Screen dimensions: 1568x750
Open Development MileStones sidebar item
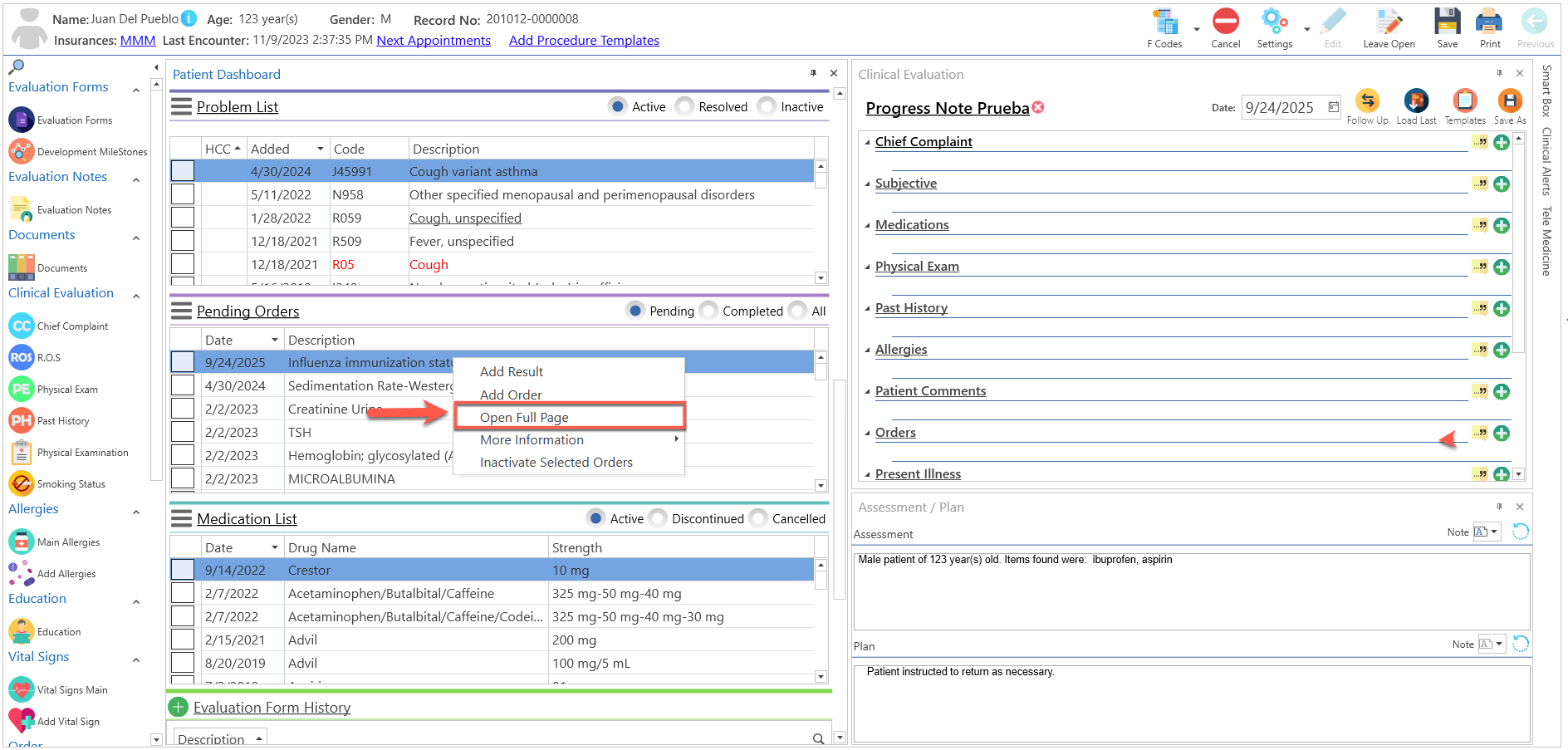tap(22, 151)
